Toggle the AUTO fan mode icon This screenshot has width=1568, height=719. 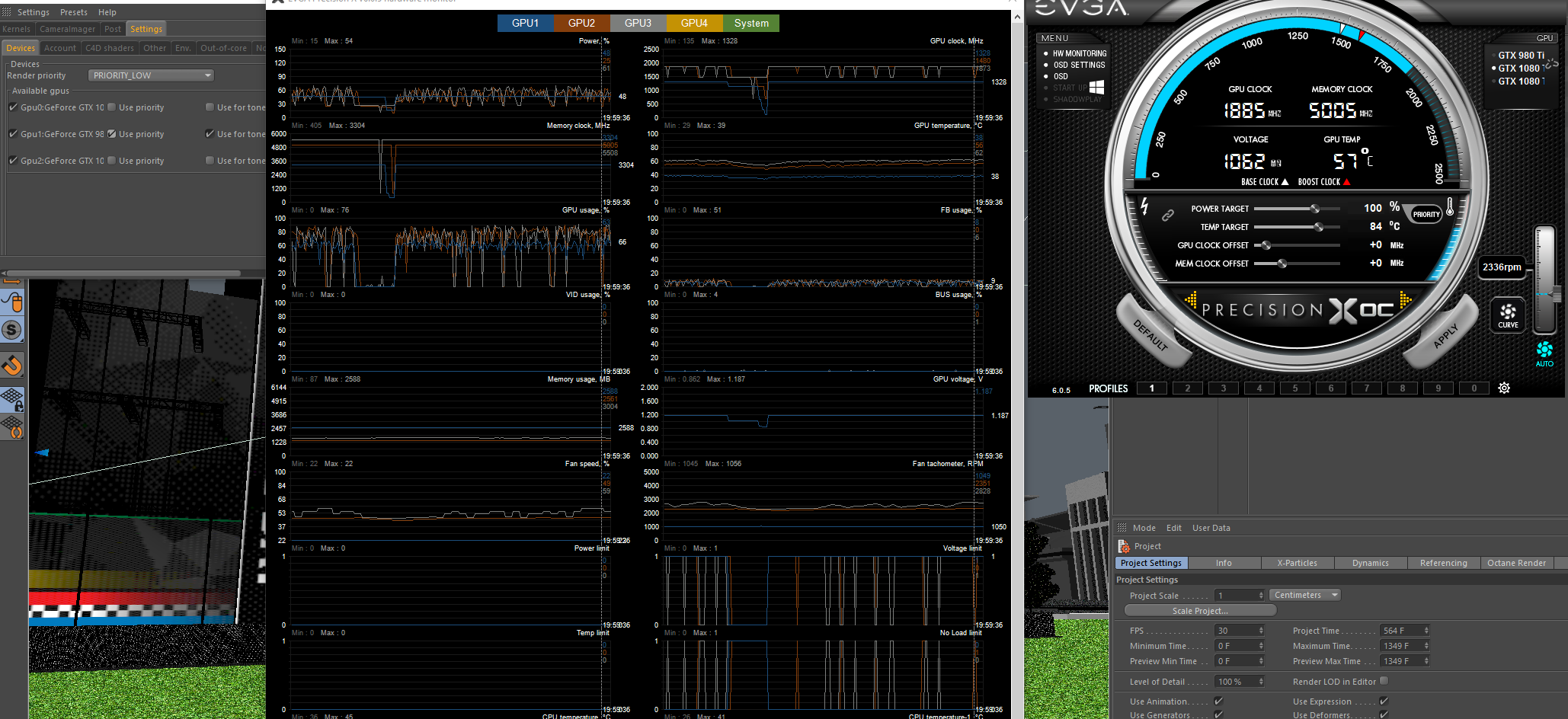pyautogui.click(x=1544, y=353)
